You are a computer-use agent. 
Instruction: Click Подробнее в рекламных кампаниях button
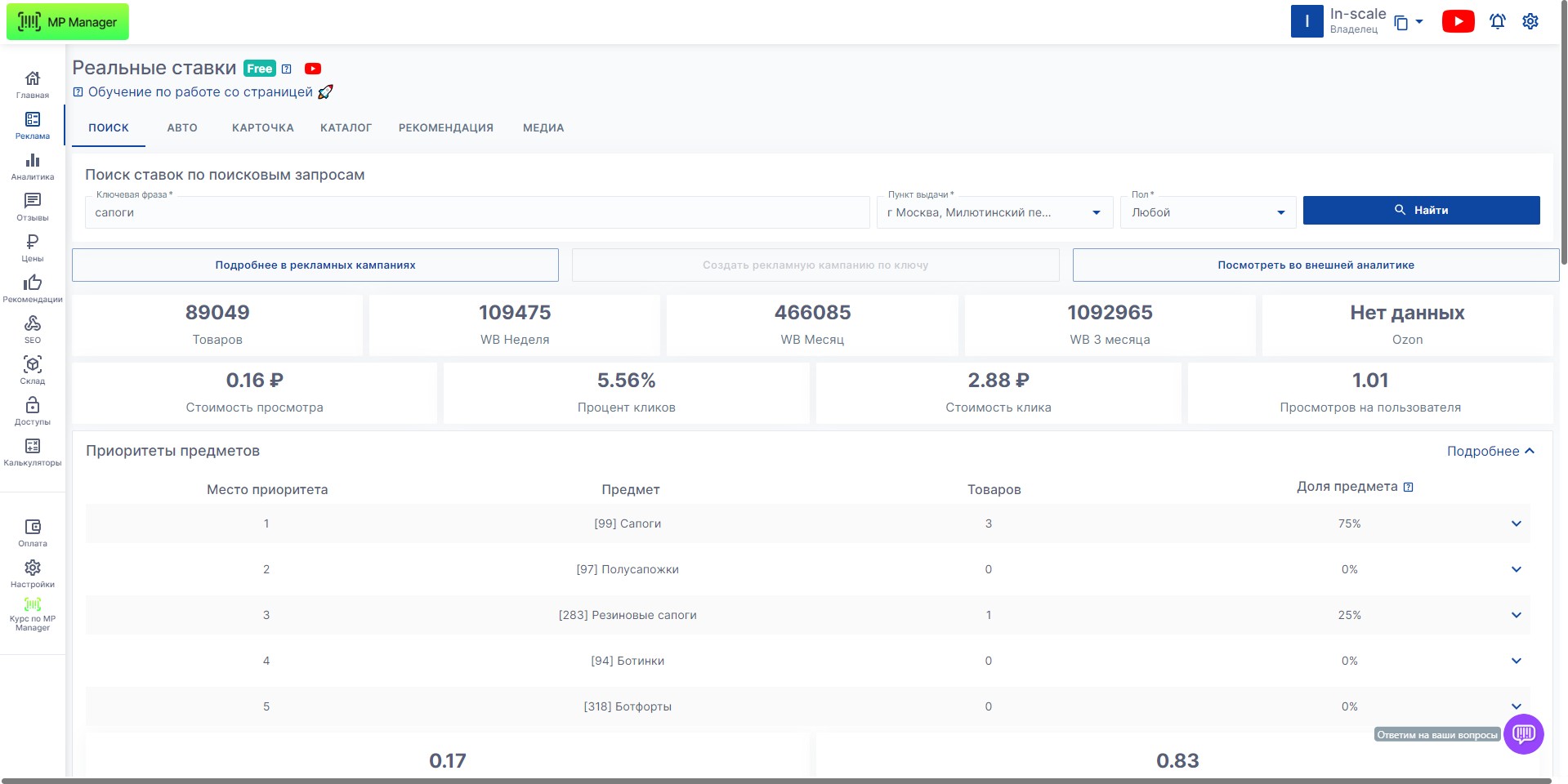pyautogui.click(x=315, y=265)
